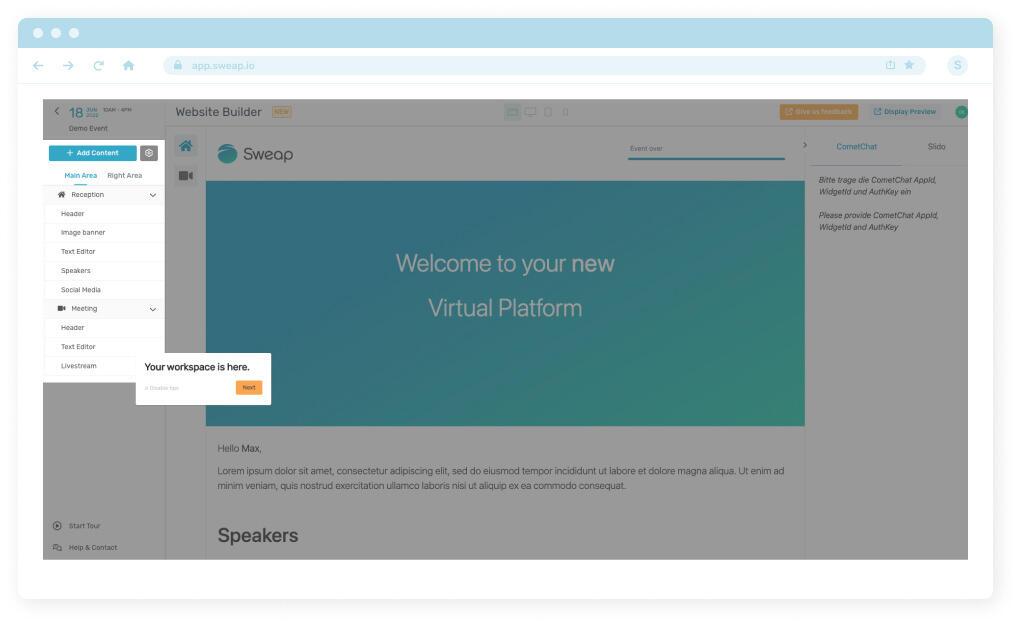
Task: Click the Add Content button
Action: (92, 153)
